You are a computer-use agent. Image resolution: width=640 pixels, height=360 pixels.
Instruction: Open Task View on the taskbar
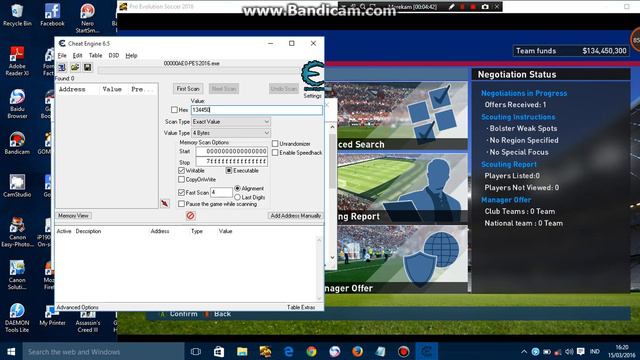pos(196,351)
